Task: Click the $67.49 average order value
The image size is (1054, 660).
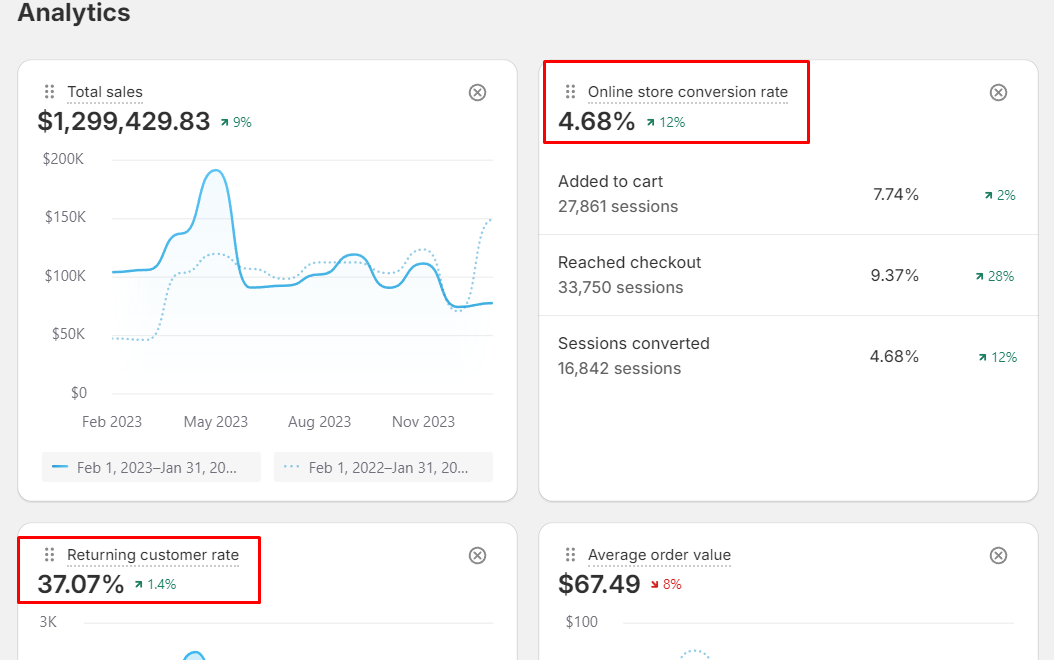Action: pyautogui.click(x=599, y=584)
